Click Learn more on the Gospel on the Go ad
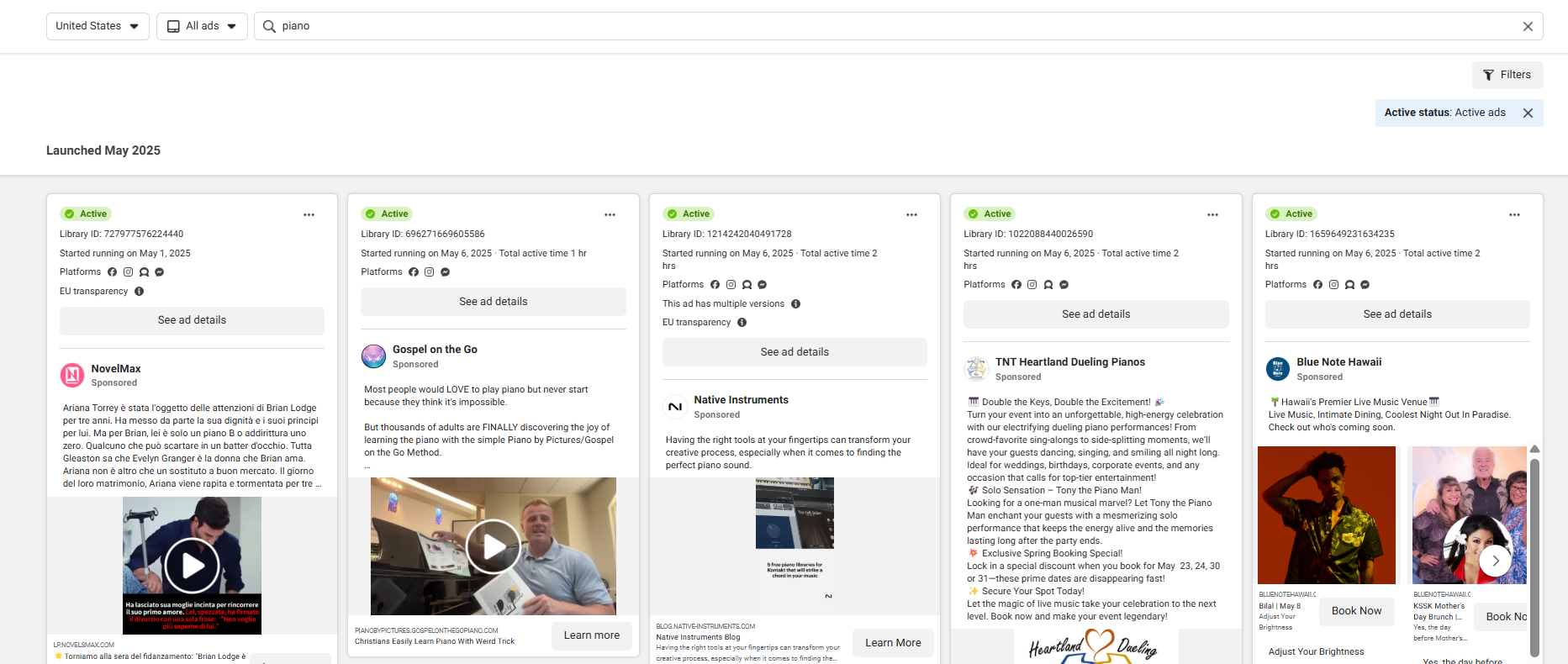1568x664 pixels. click(x=592, y=635)
